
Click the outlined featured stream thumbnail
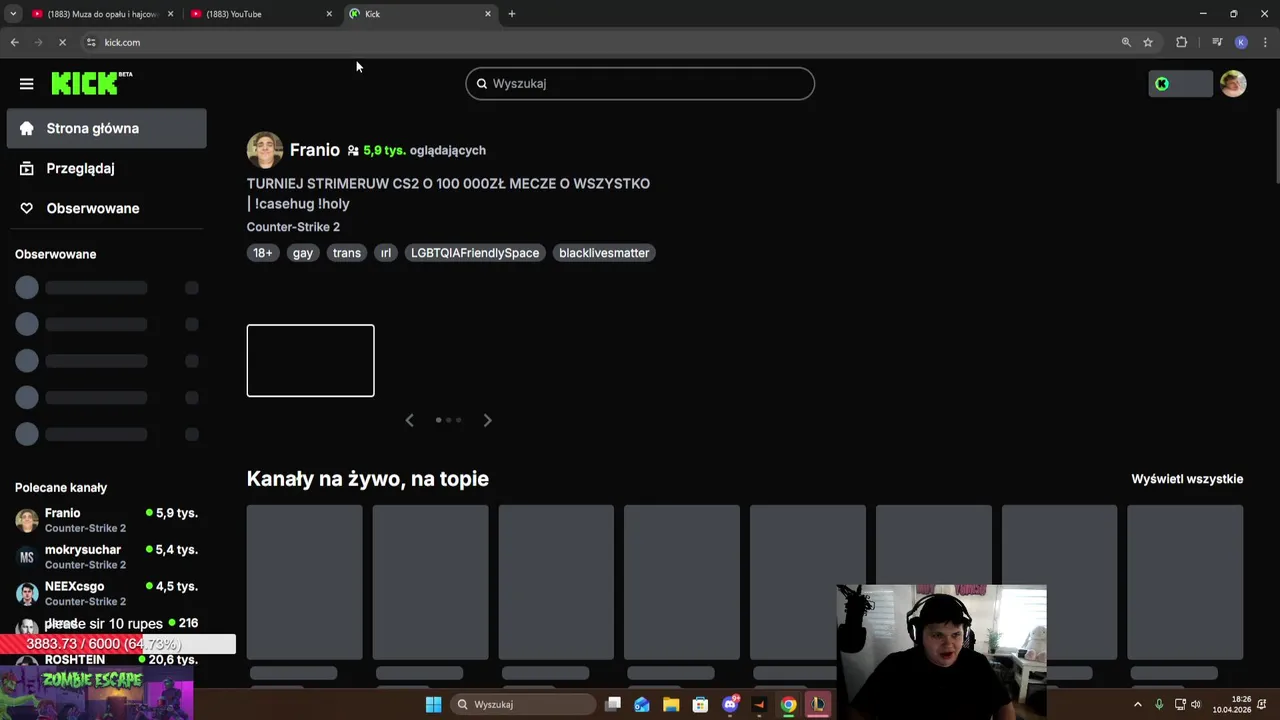click(x=311, y=360)
